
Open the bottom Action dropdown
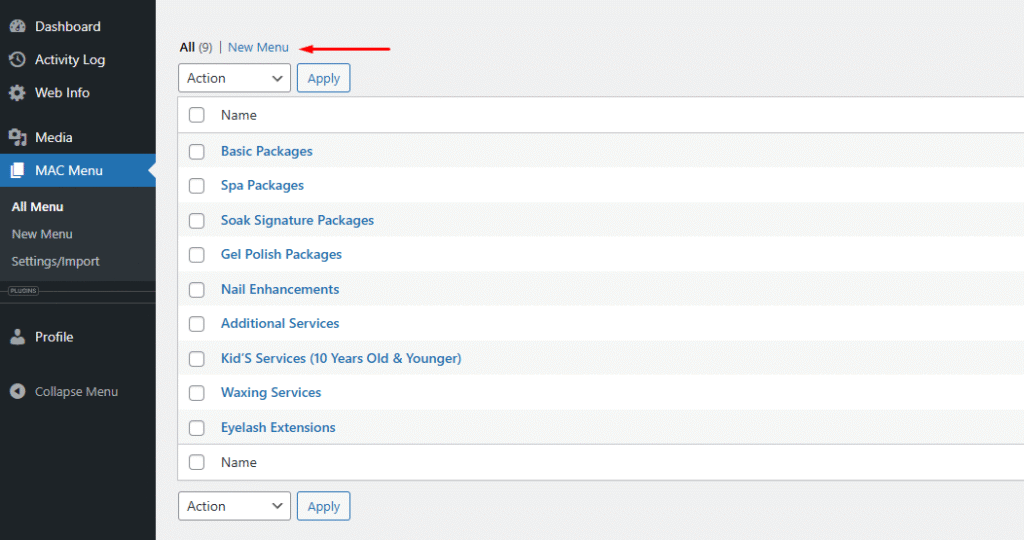(234, 506)
